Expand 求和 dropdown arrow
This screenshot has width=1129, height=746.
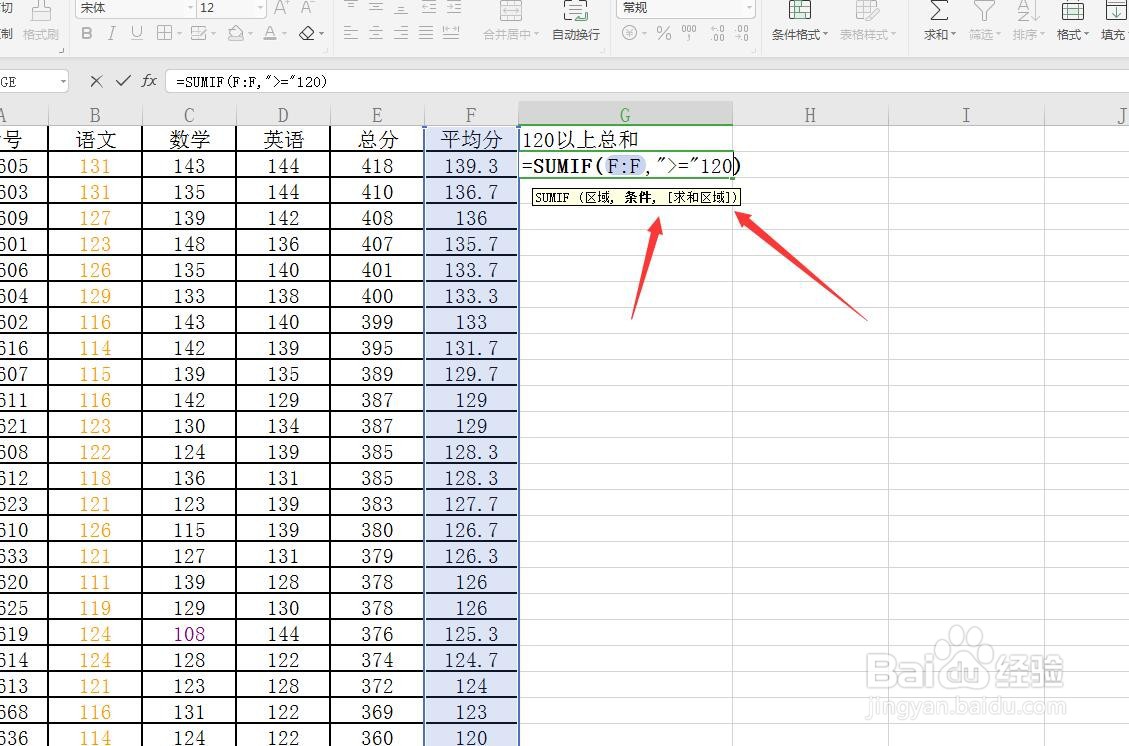coord(953,35)
